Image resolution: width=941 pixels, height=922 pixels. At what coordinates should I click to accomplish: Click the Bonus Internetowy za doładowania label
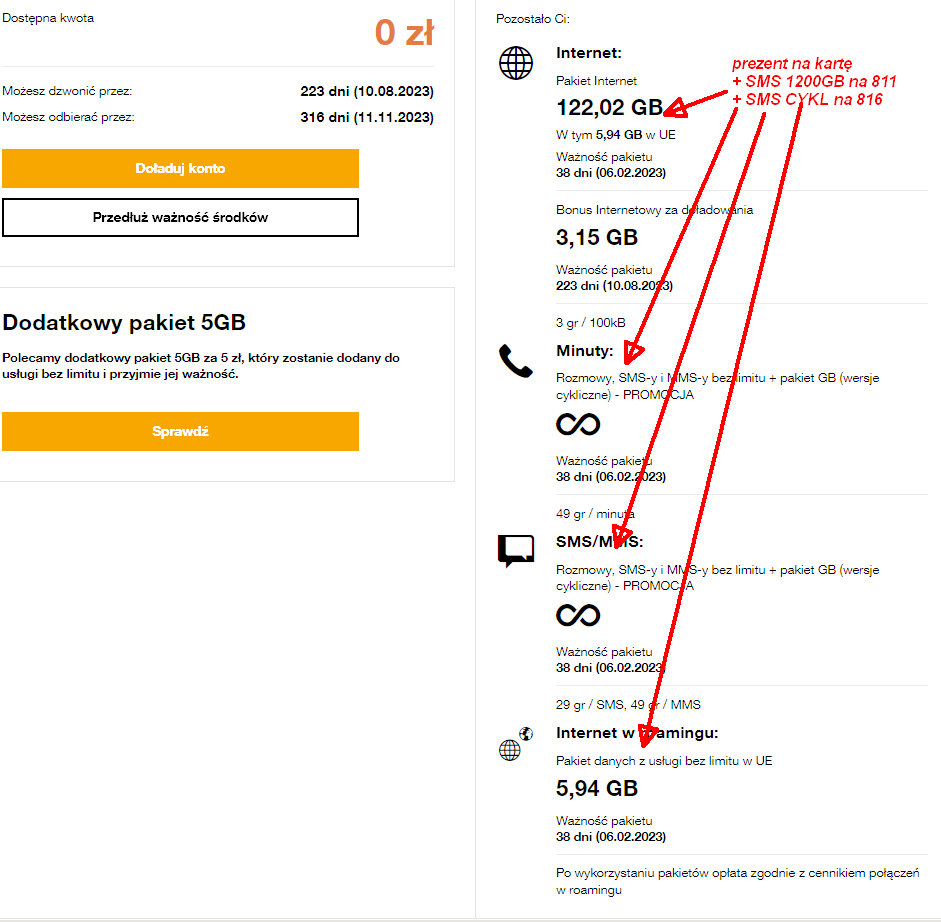[x=654, y=210]
